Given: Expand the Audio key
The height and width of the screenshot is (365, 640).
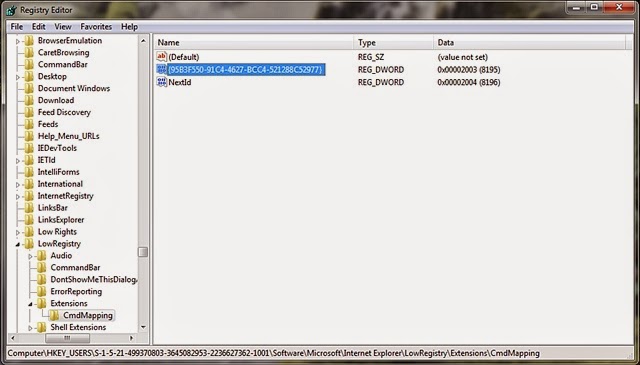Looking at the screenshot, I should (x=30, y=256).
